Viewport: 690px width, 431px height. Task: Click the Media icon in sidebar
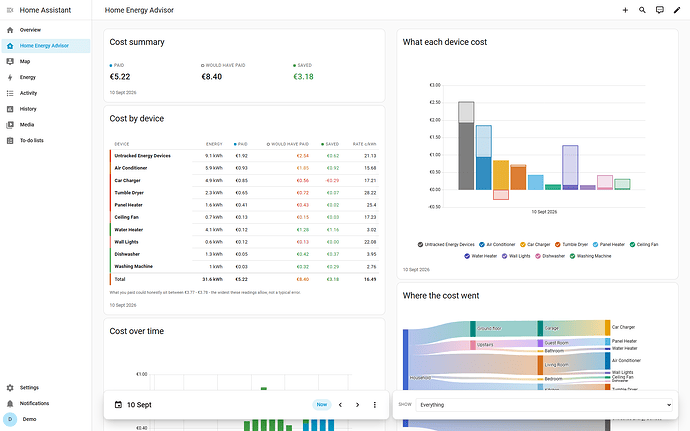pyautogui.click(x=10, y=125)
